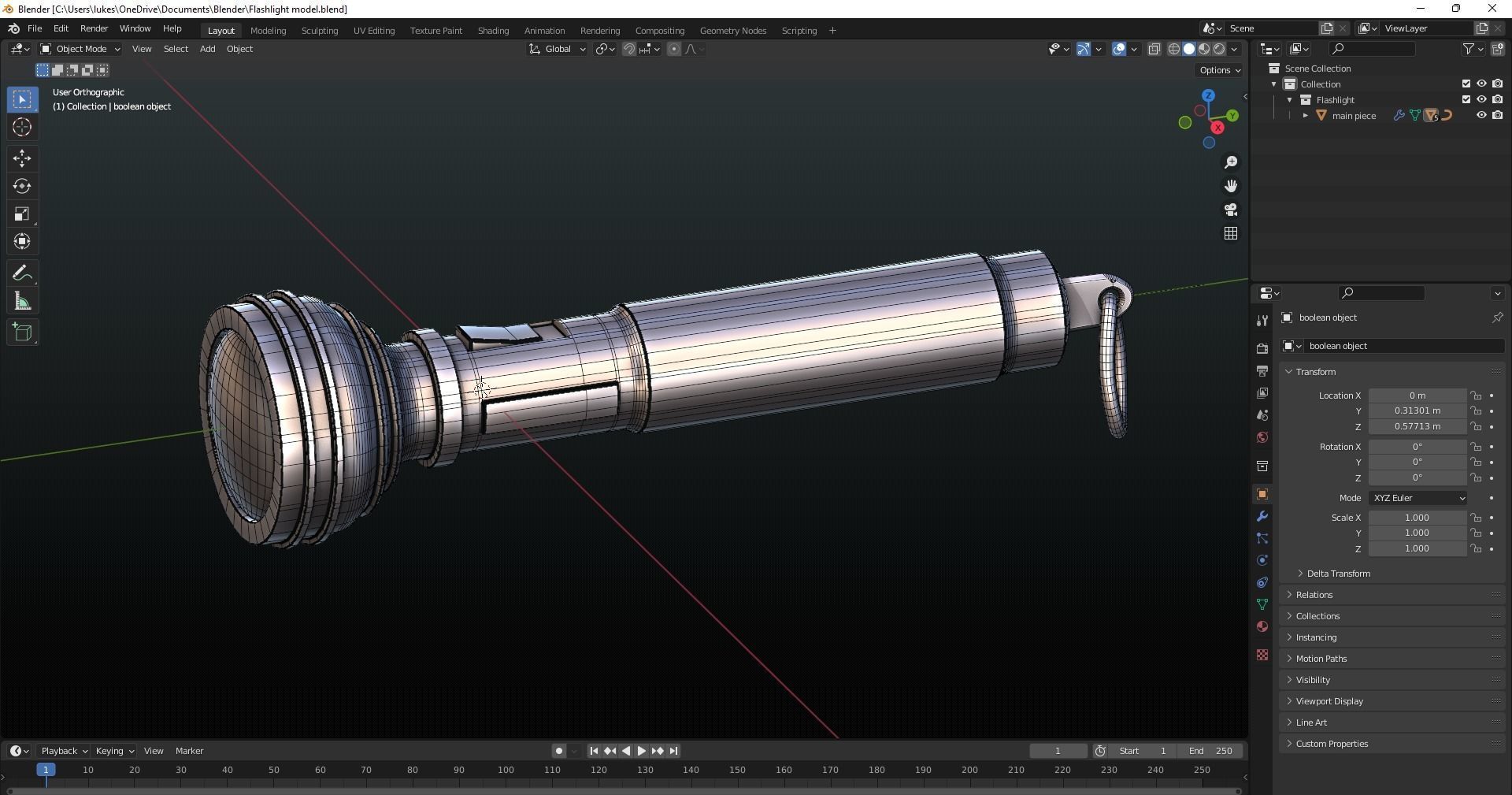1512x795 pixels.
Task: Click the play animation button
Action: 641,751
